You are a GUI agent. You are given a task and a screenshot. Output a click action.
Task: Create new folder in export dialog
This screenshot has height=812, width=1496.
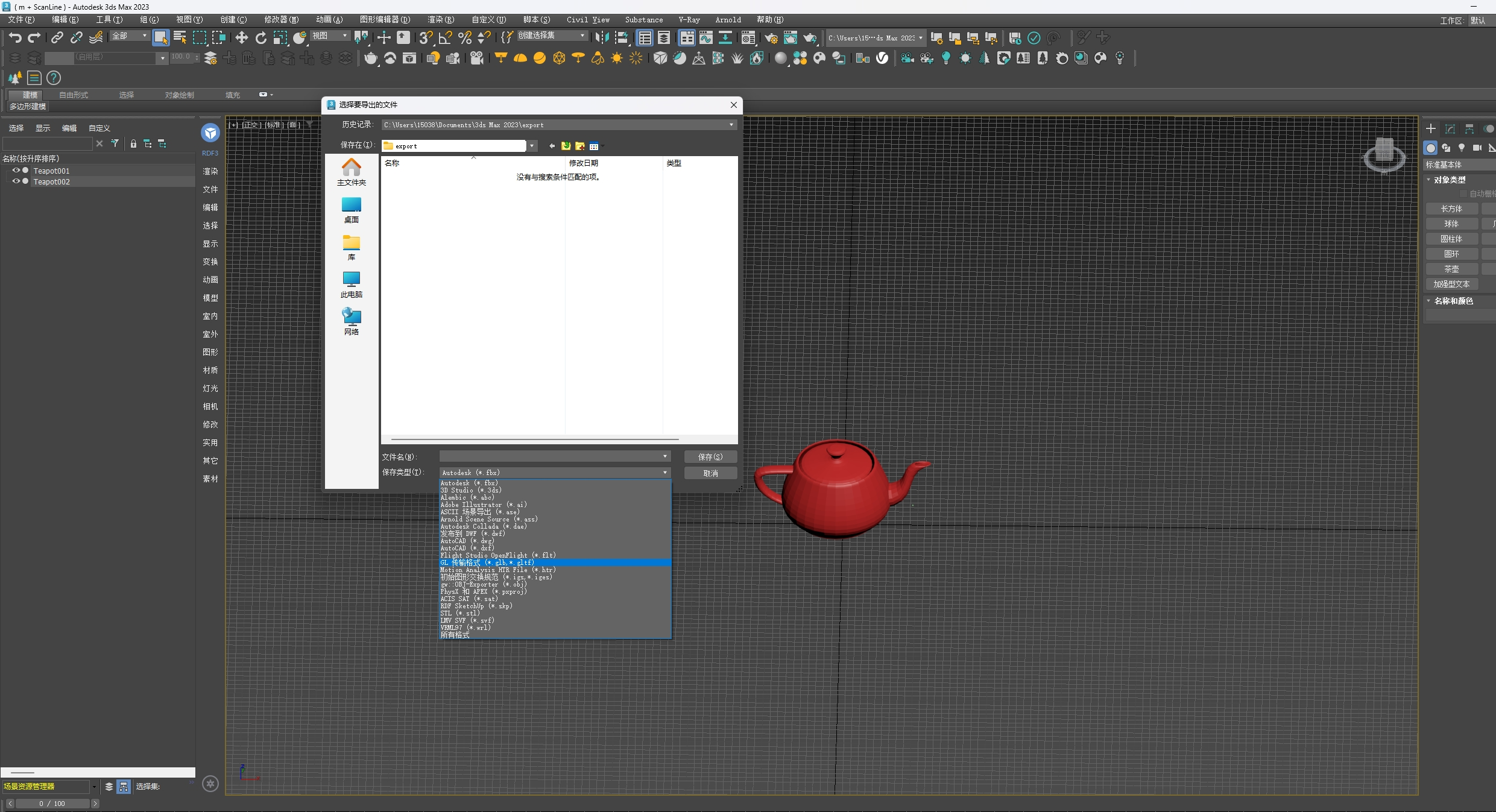580,146
